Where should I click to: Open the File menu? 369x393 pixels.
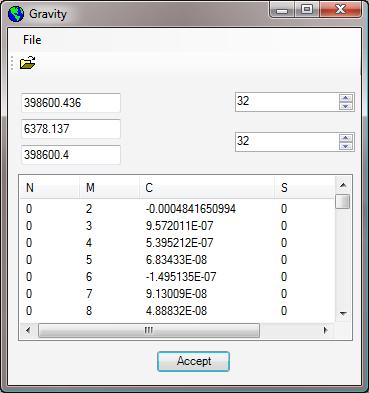[x=32, y=40]
